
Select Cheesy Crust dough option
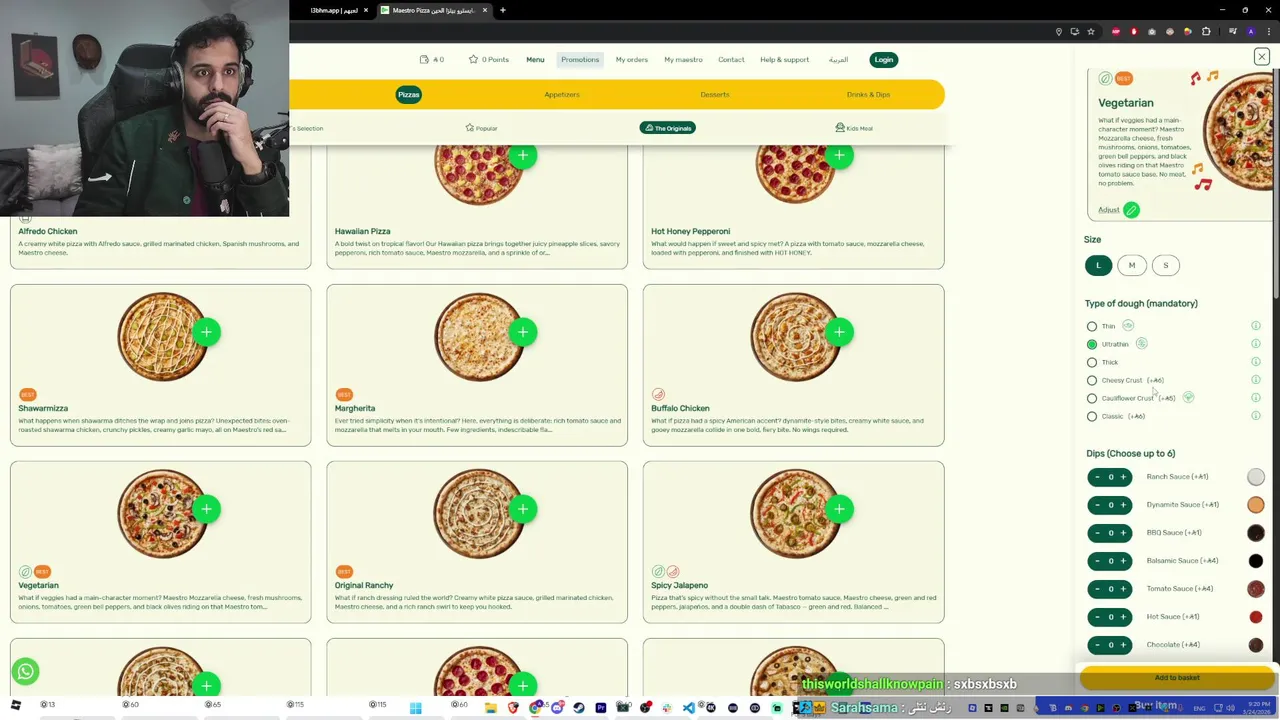tap(1092, 380)
